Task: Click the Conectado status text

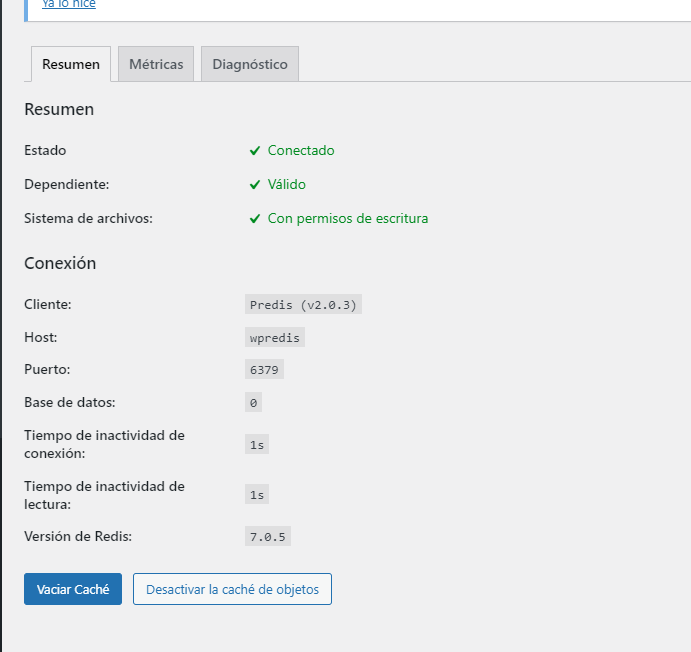Action: click(x=301, y=151)
